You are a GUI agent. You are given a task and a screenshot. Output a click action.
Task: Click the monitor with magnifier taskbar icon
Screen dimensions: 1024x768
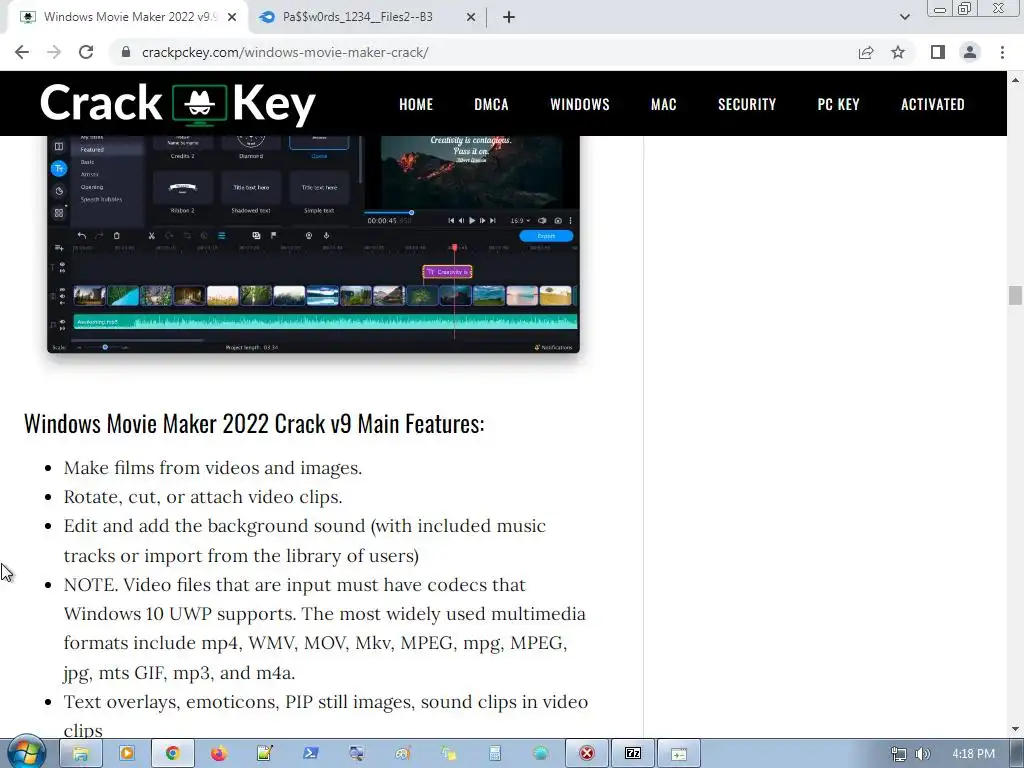[357, 754]
